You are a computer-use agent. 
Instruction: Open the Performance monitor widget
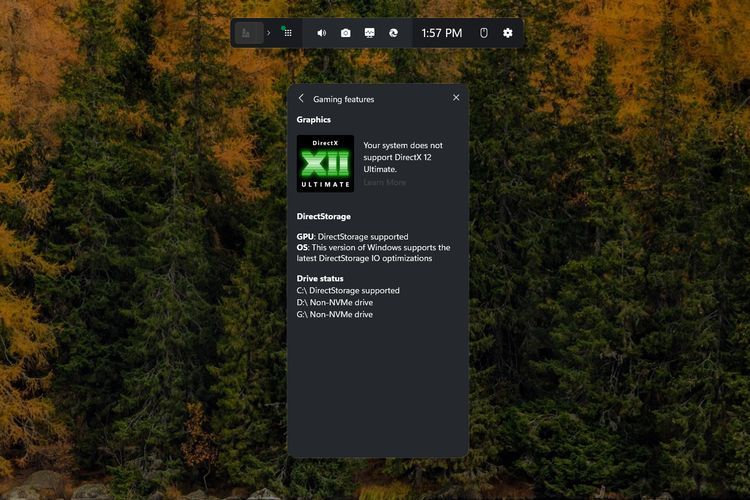tap(369, 33)
